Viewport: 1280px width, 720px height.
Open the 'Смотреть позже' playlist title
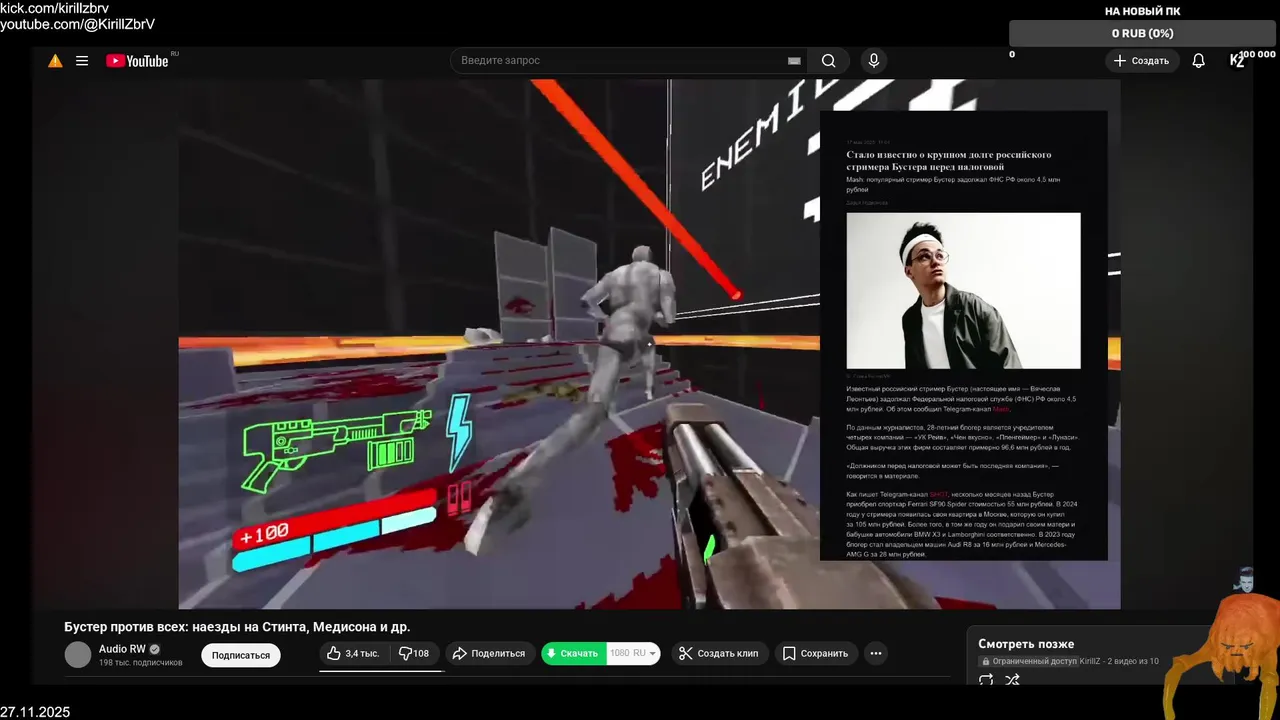coord(1026,644)
